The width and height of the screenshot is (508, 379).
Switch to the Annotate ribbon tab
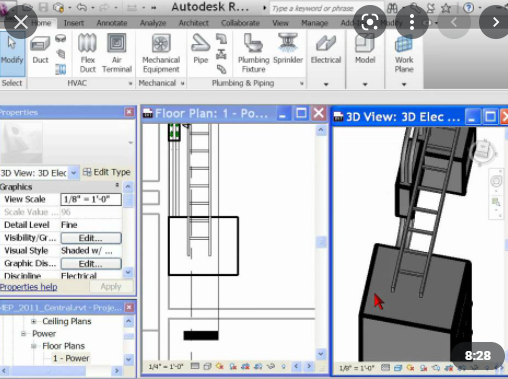click(112, 23)
